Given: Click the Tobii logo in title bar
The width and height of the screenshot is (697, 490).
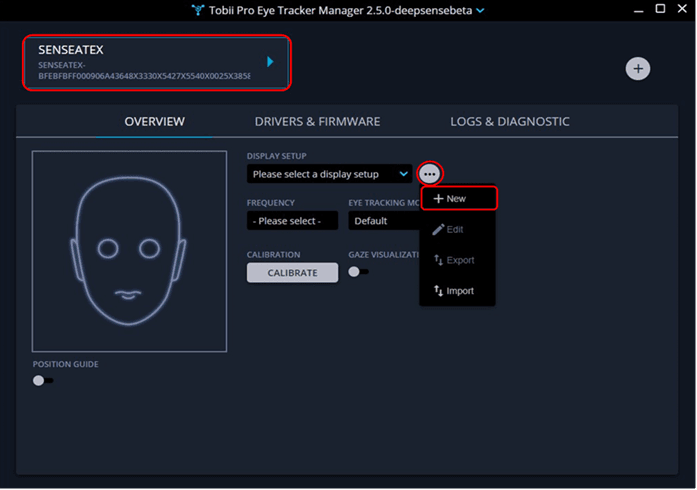Looking at the screenshot, I should coord(198,10).
